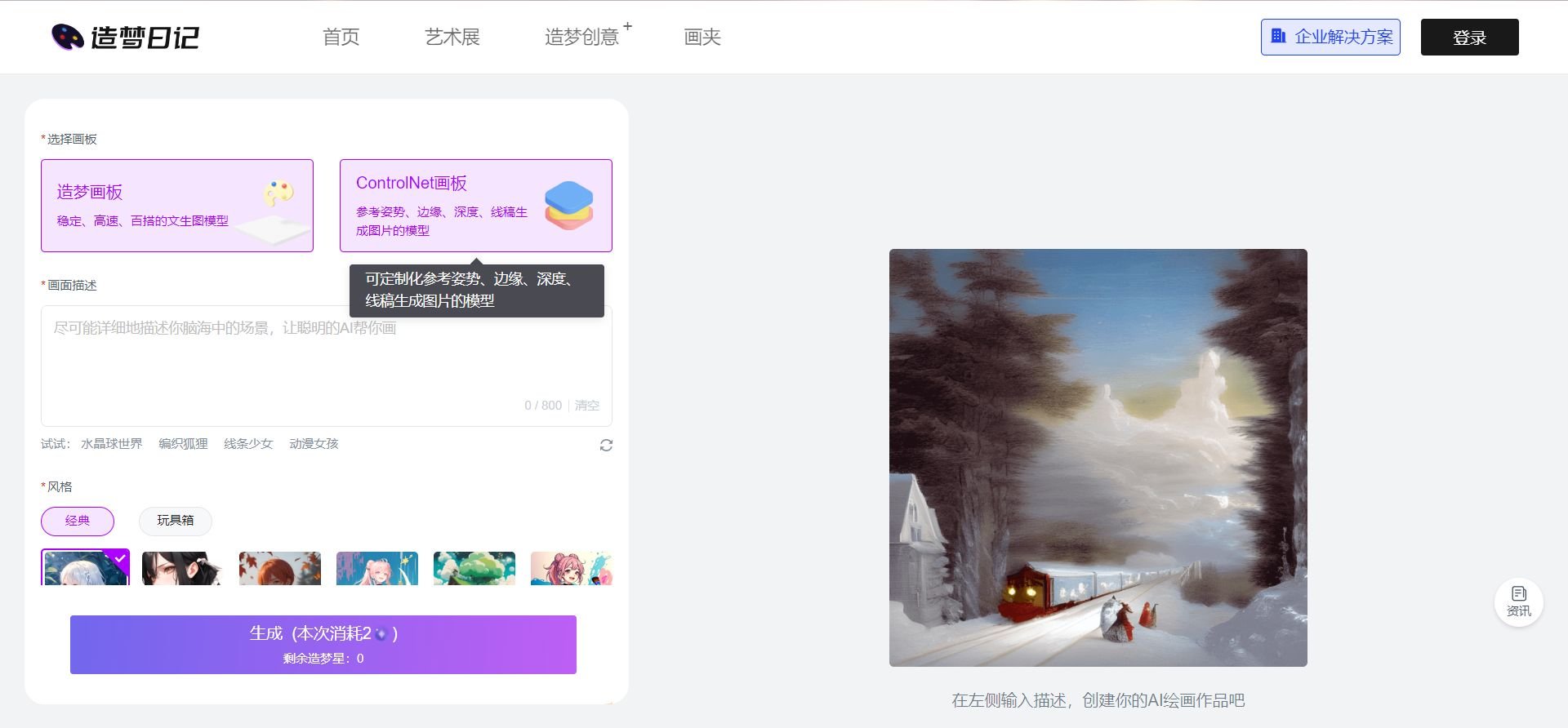The height and width of the screenshot is (728, 1568).
Task: Choose the black-haired character style thumbnail
Action: pos(182,568)
